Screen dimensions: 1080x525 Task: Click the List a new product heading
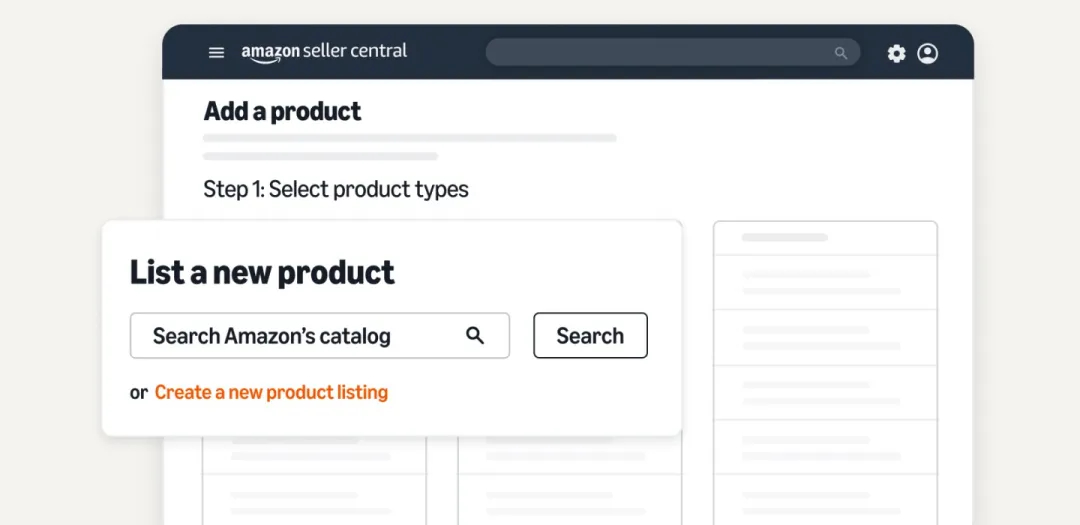coord(262,272)
